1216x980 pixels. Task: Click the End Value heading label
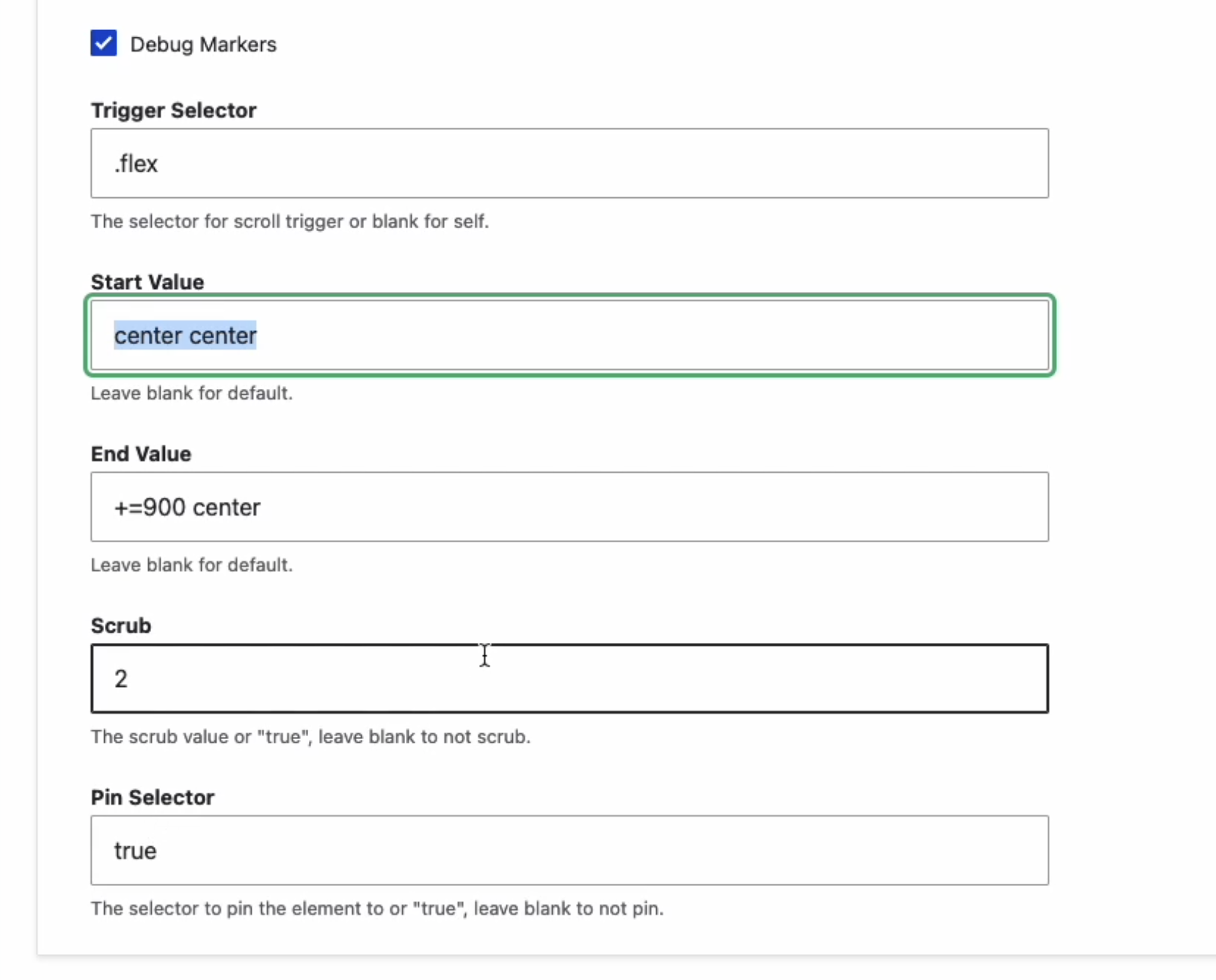[x=141, y=453]
